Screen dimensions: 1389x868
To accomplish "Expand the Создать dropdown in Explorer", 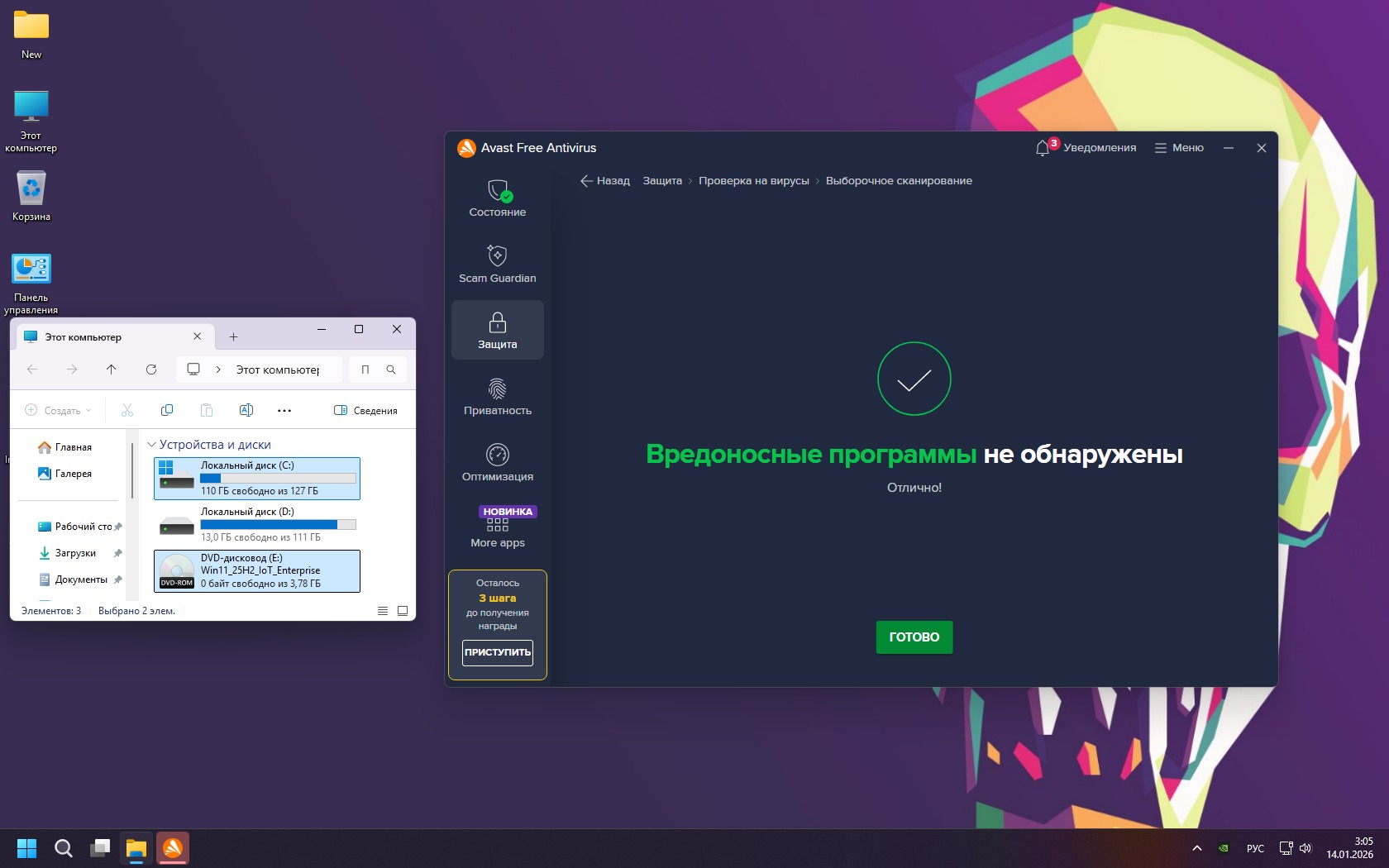I will click(x=59, y=410).
